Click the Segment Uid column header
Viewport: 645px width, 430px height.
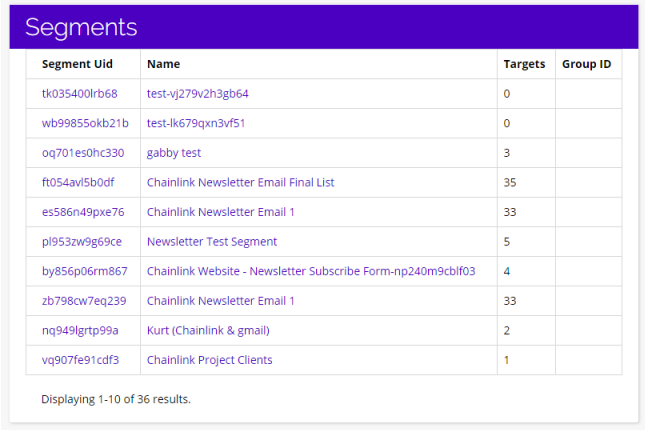coord(77,64)
